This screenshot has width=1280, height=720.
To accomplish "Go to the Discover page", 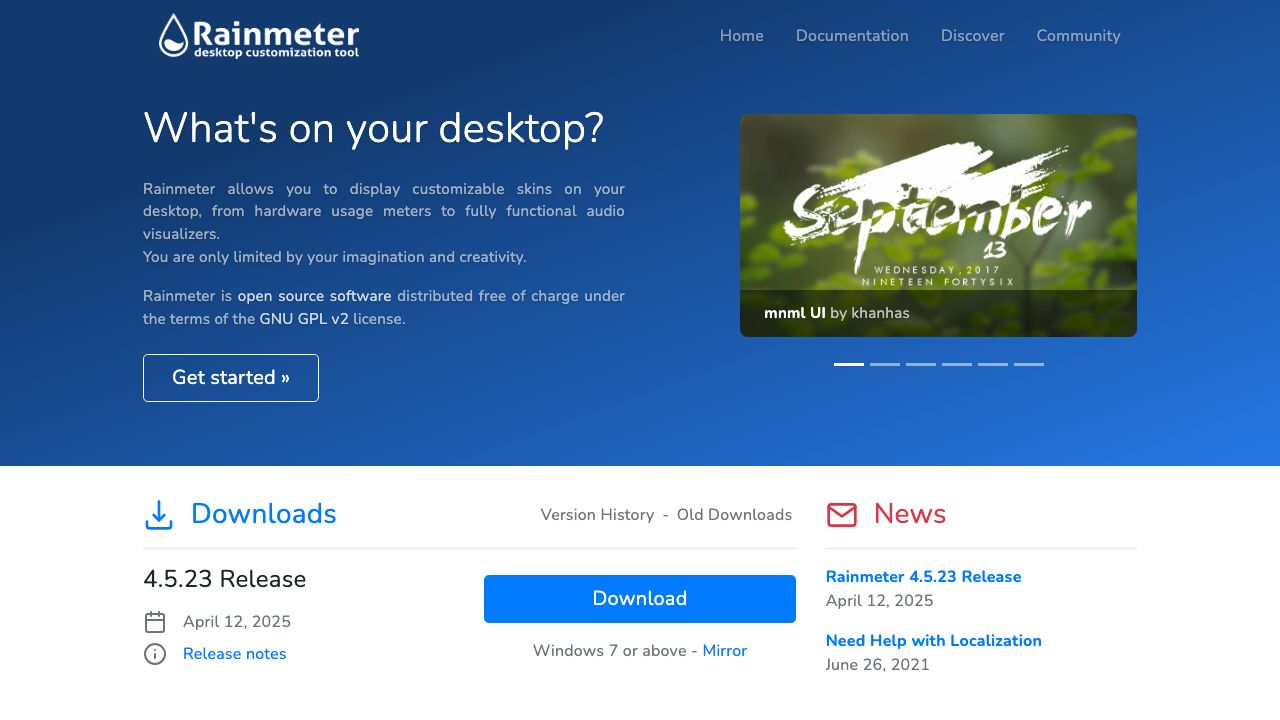I will [972, 36].
